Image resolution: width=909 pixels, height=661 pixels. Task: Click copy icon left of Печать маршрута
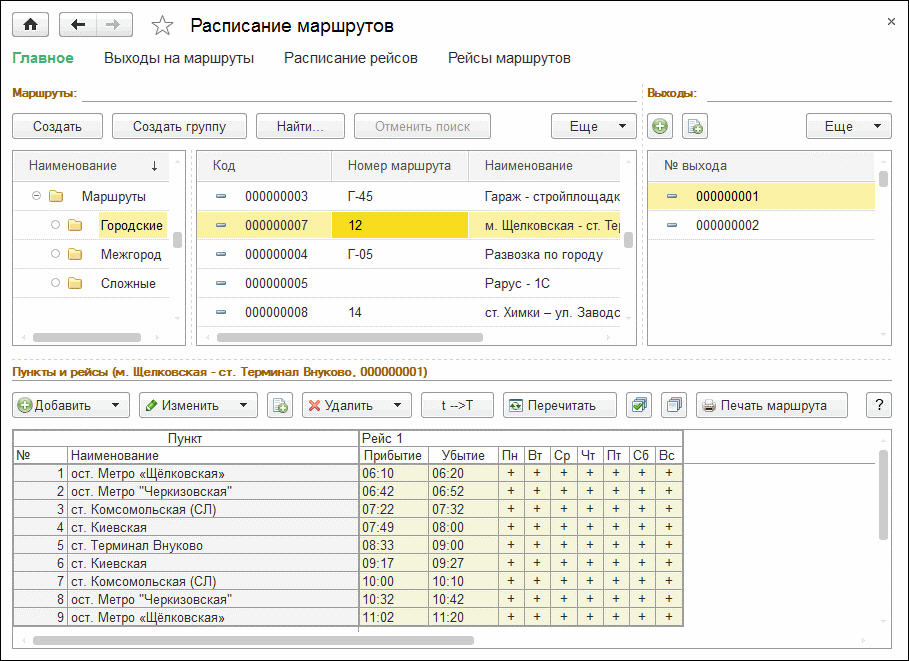(x=674, y=405)
